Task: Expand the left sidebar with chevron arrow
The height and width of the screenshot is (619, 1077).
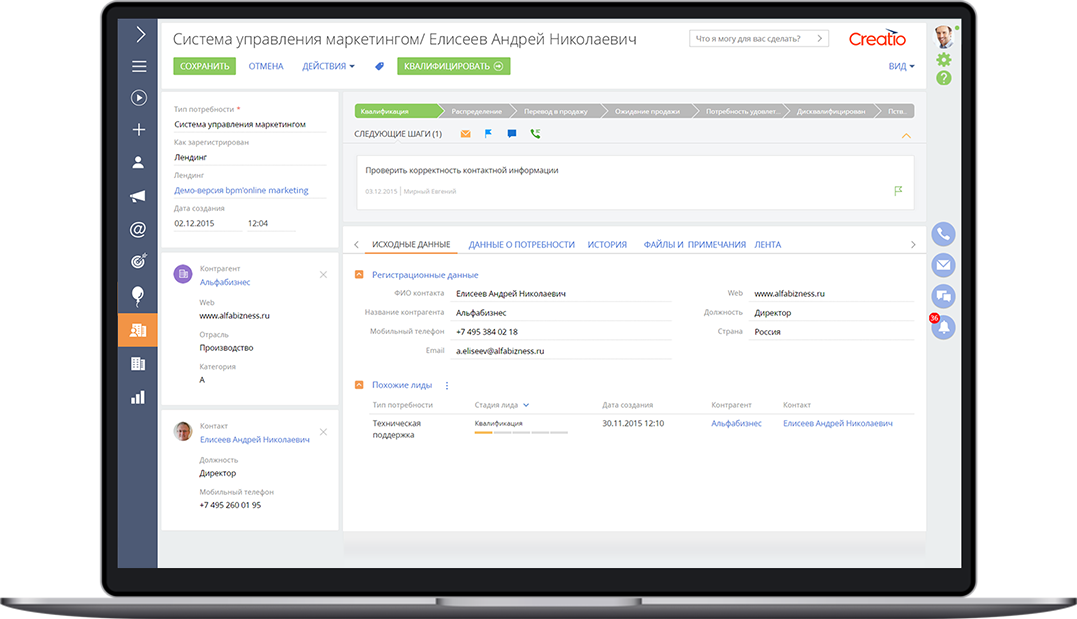Action: click(x=140, y=34)
